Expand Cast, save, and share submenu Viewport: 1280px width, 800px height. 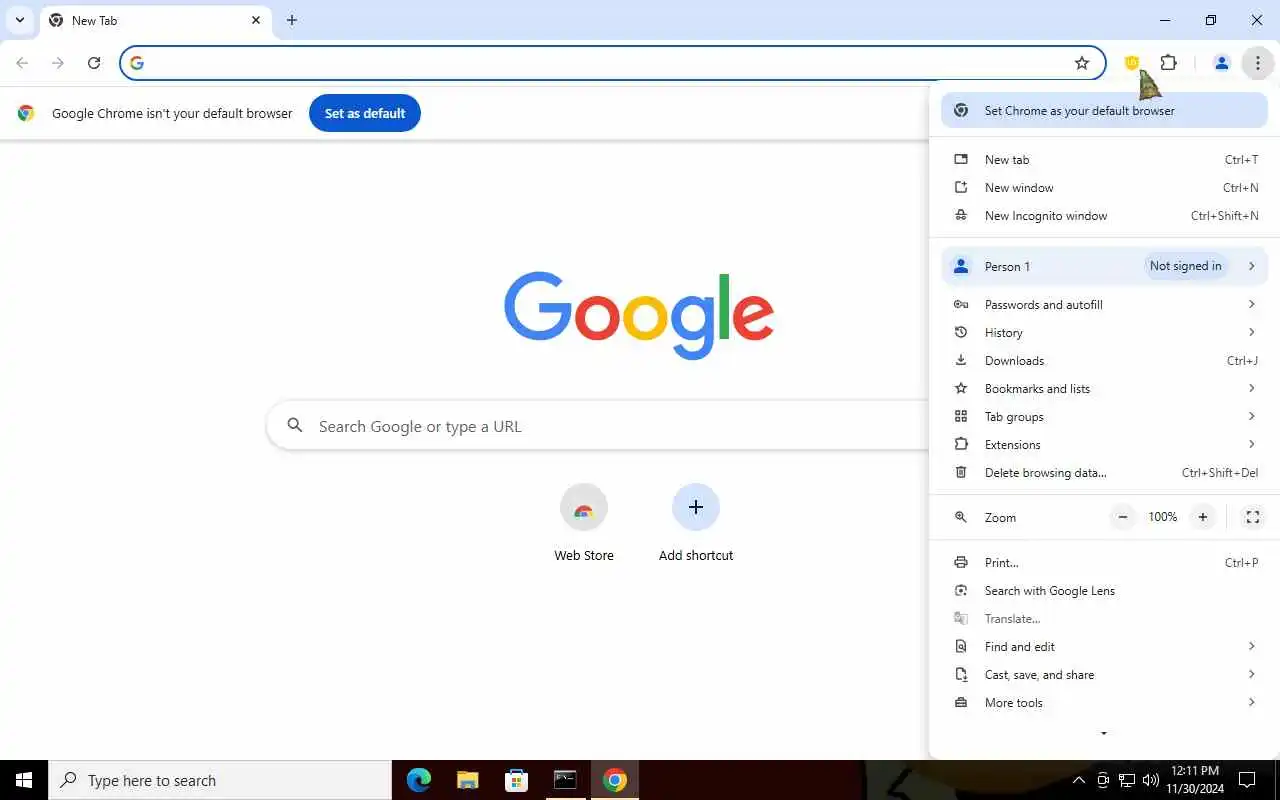(1104, 675)
